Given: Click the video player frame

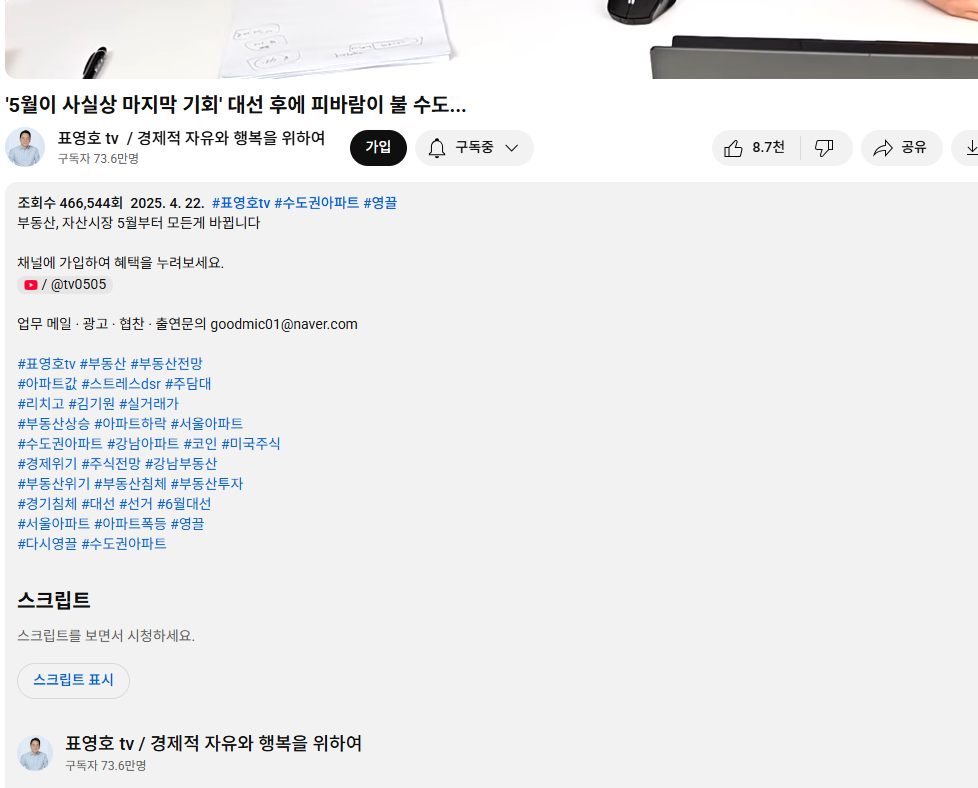Looking at the screenshot, I should [491, 39].
